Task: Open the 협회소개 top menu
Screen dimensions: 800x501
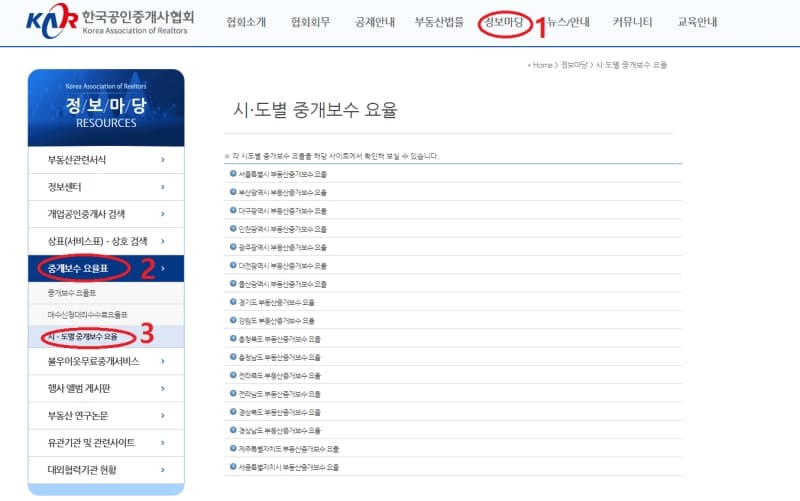Action: pyautogui.click(x=246, y=22)
